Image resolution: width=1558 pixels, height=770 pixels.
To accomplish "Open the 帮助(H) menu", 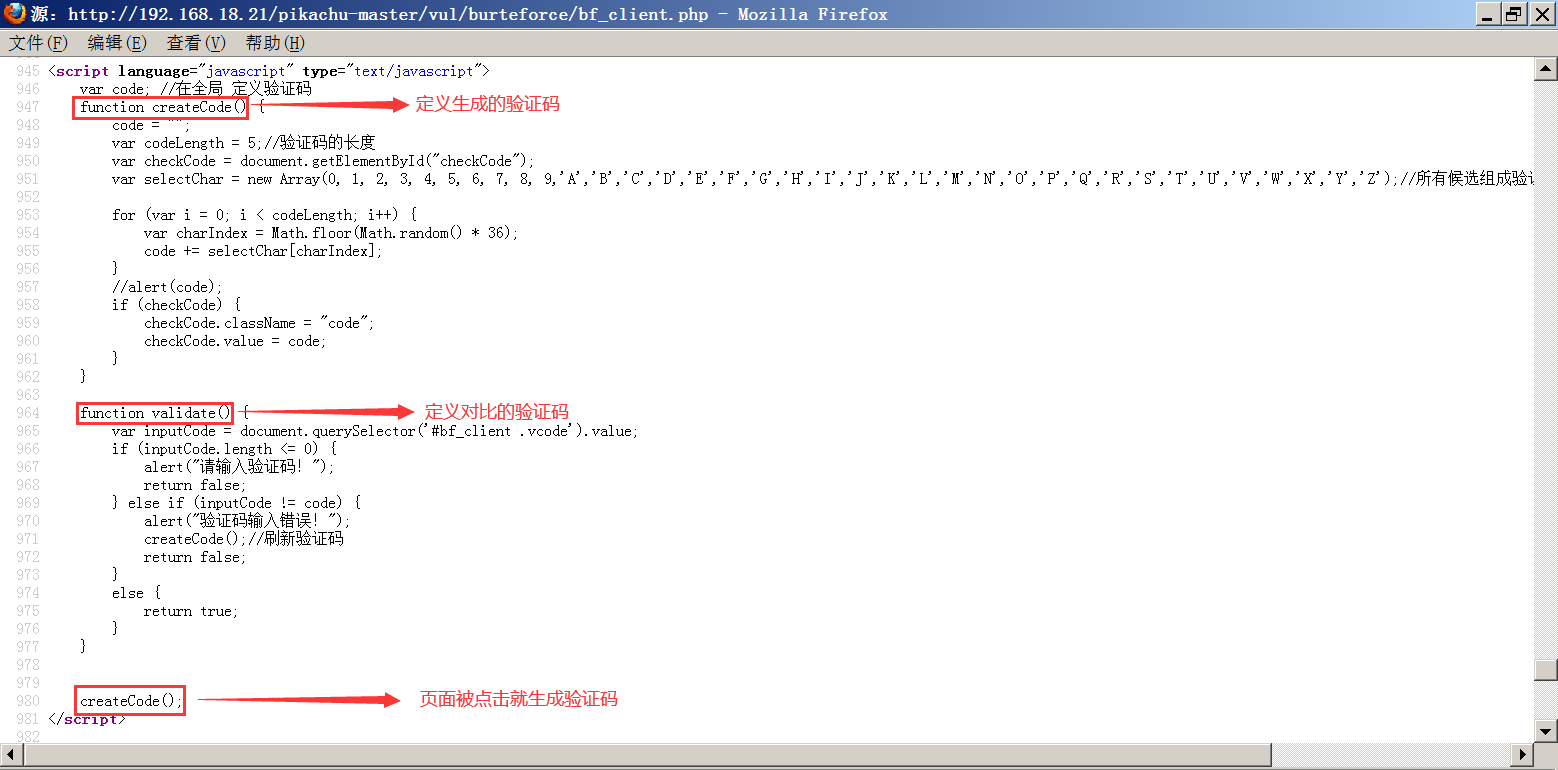I will [275, 43].
